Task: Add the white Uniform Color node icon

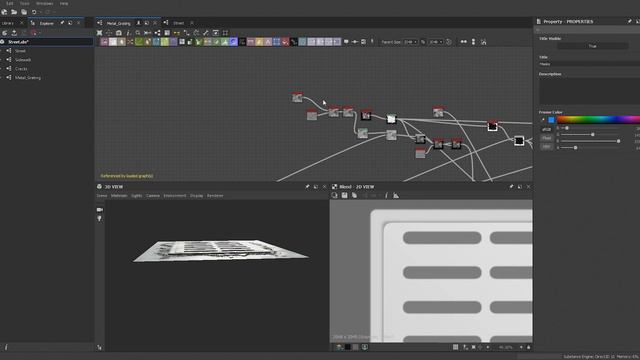Action: pyautogui.click(x=113, y=42)
